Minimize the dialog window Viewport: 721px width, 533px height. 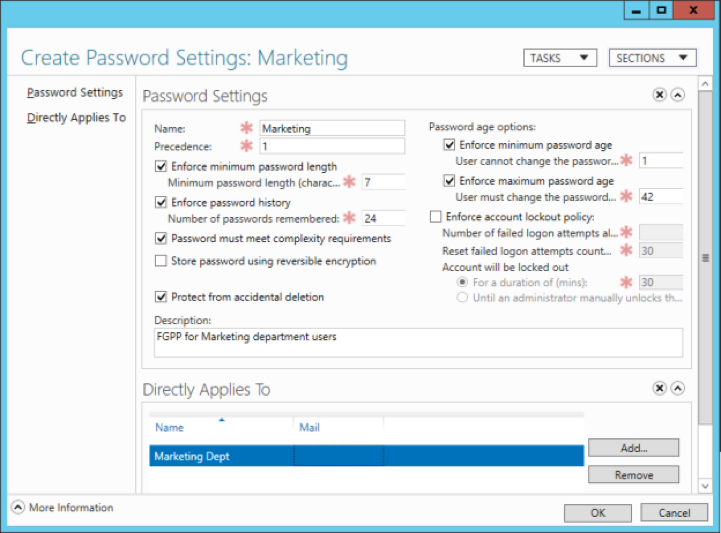(x=636, y=10)
